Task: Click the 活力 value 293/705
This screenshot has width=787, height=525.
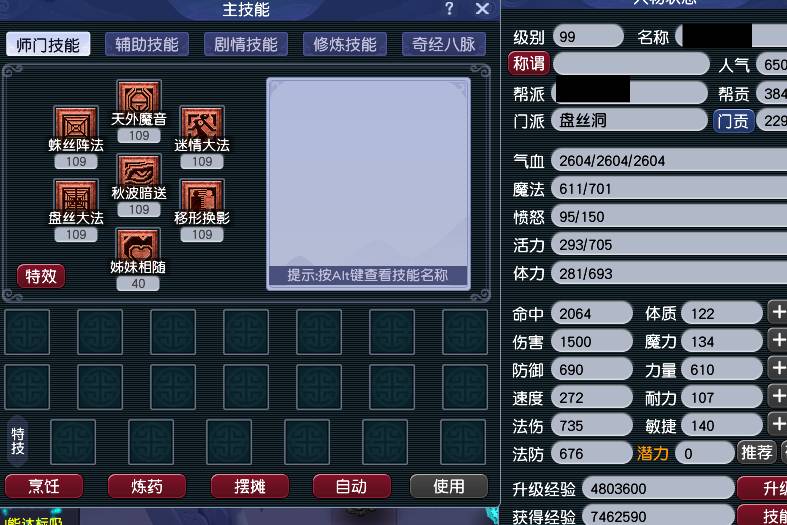Action: 669,245
